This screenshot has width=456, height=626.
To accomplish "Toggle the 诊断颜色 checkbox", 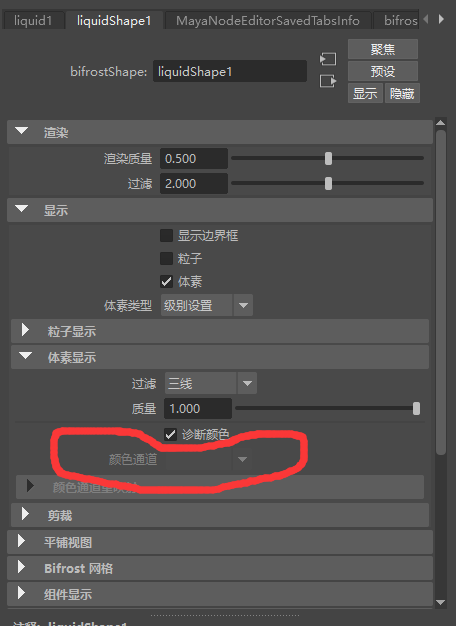I will pos(171,434).
